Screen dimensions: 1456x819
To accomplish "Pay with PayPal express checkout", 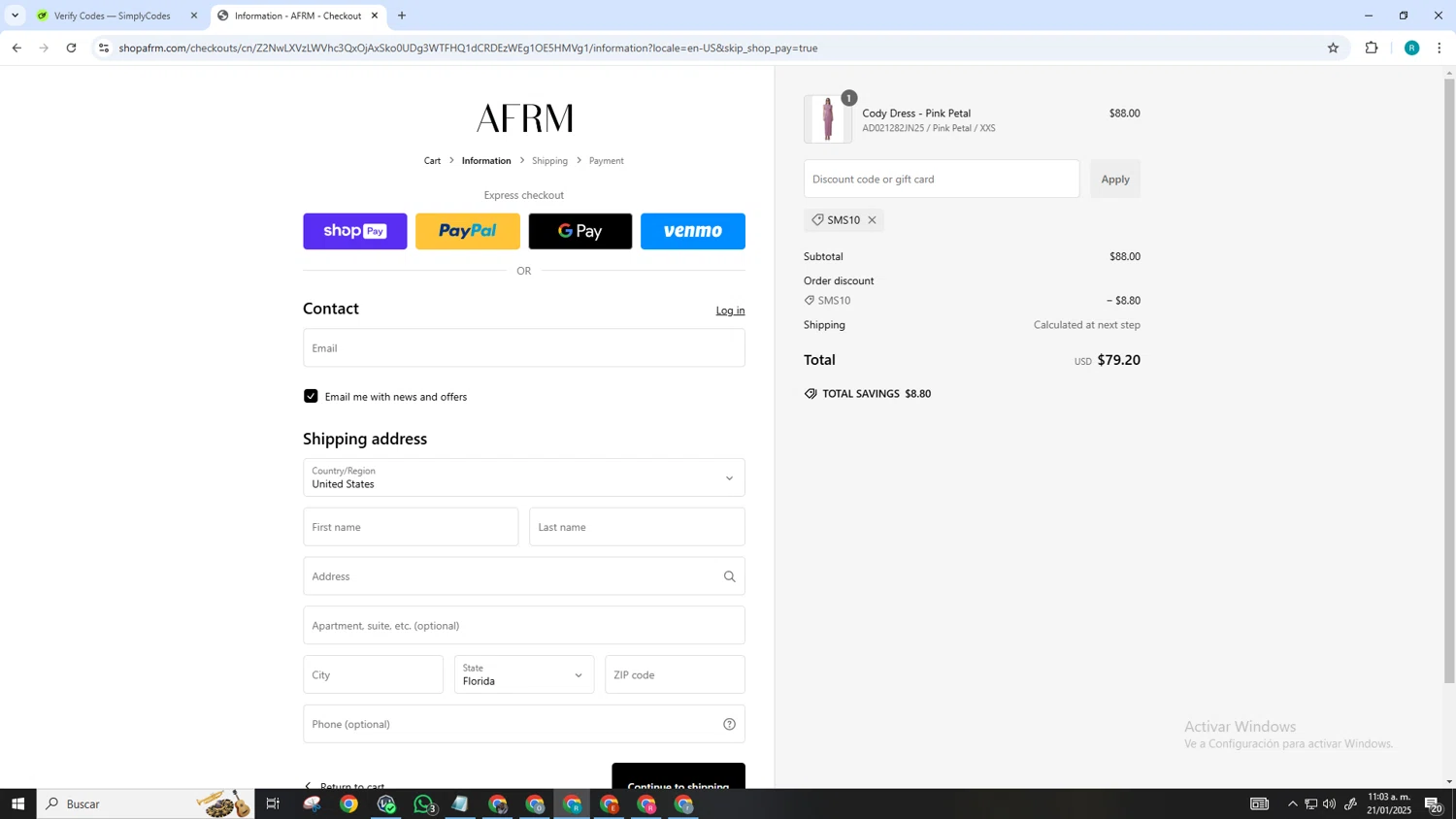I will (x=468, y=231).
